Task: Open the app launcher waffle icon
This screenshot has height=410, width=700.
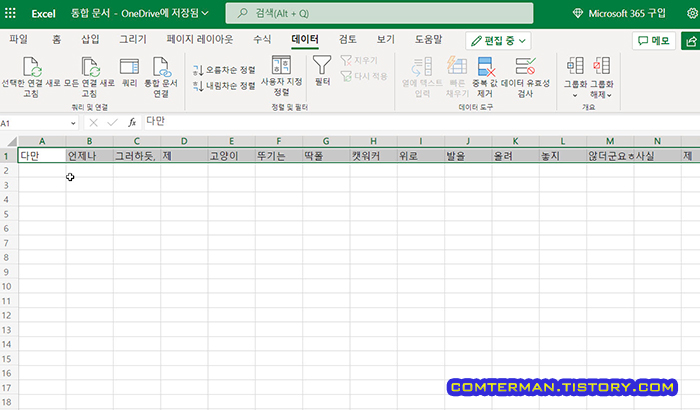Action: [10, 13]
